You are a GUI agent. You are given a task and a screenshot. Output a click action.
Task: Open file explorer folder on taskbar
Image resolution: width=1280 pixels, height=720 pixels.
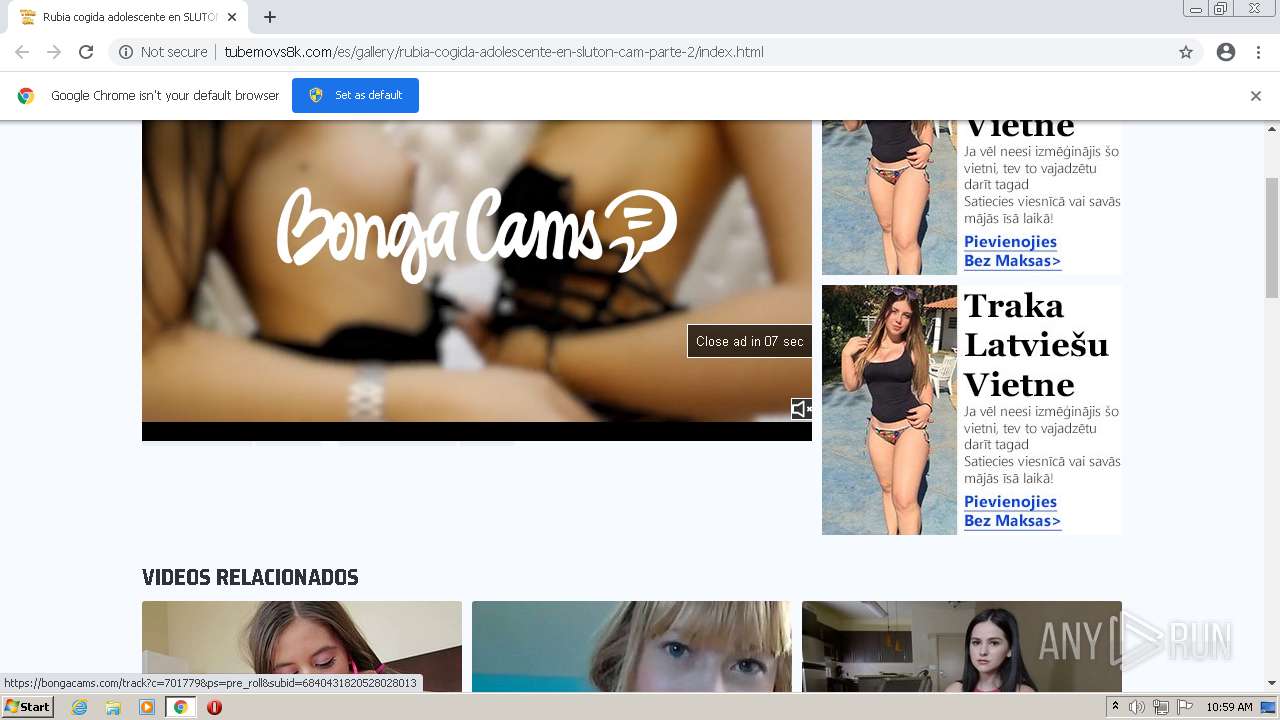pos(113,707)
